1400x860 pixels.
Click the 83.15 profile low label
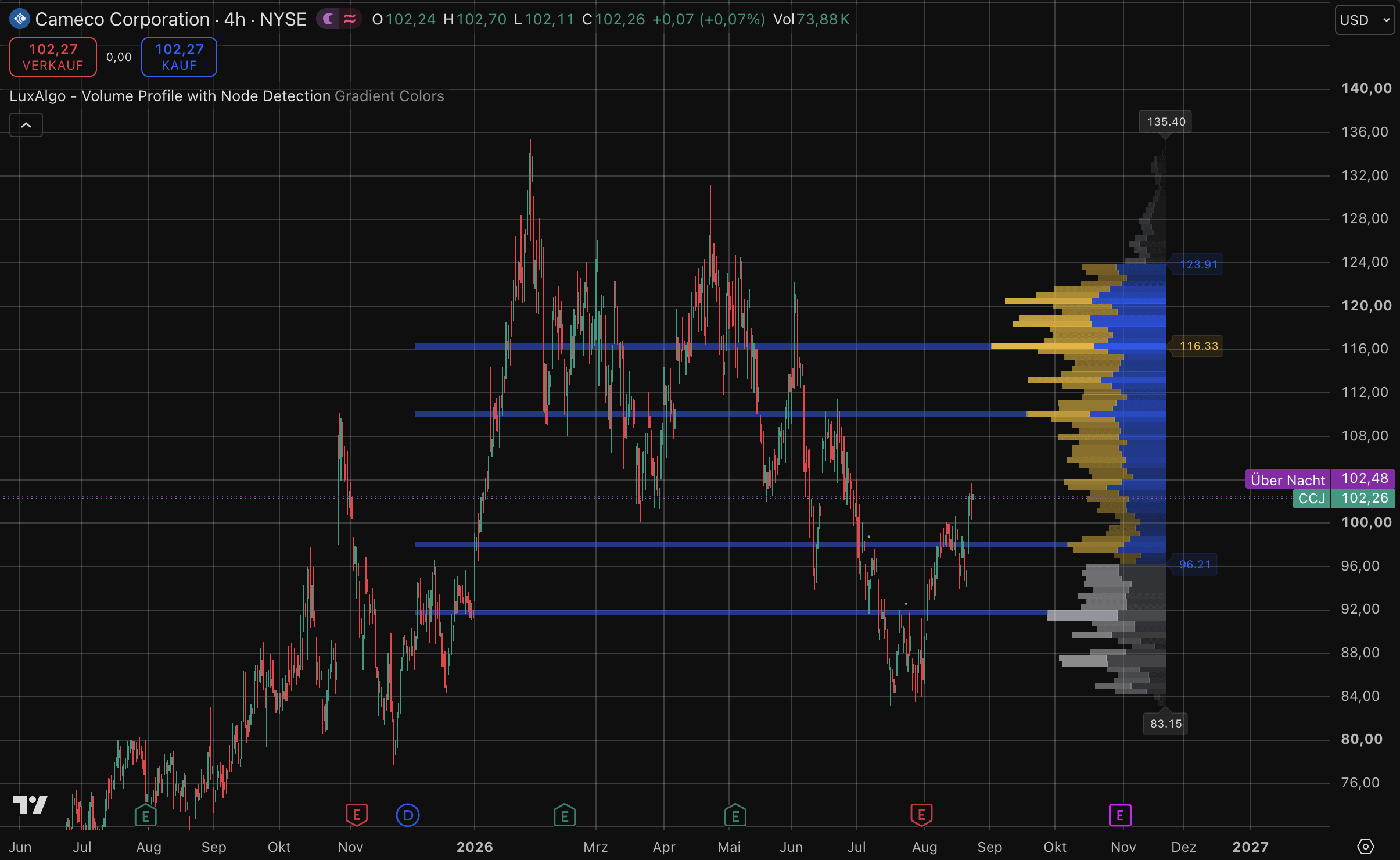coord(1166,723)
